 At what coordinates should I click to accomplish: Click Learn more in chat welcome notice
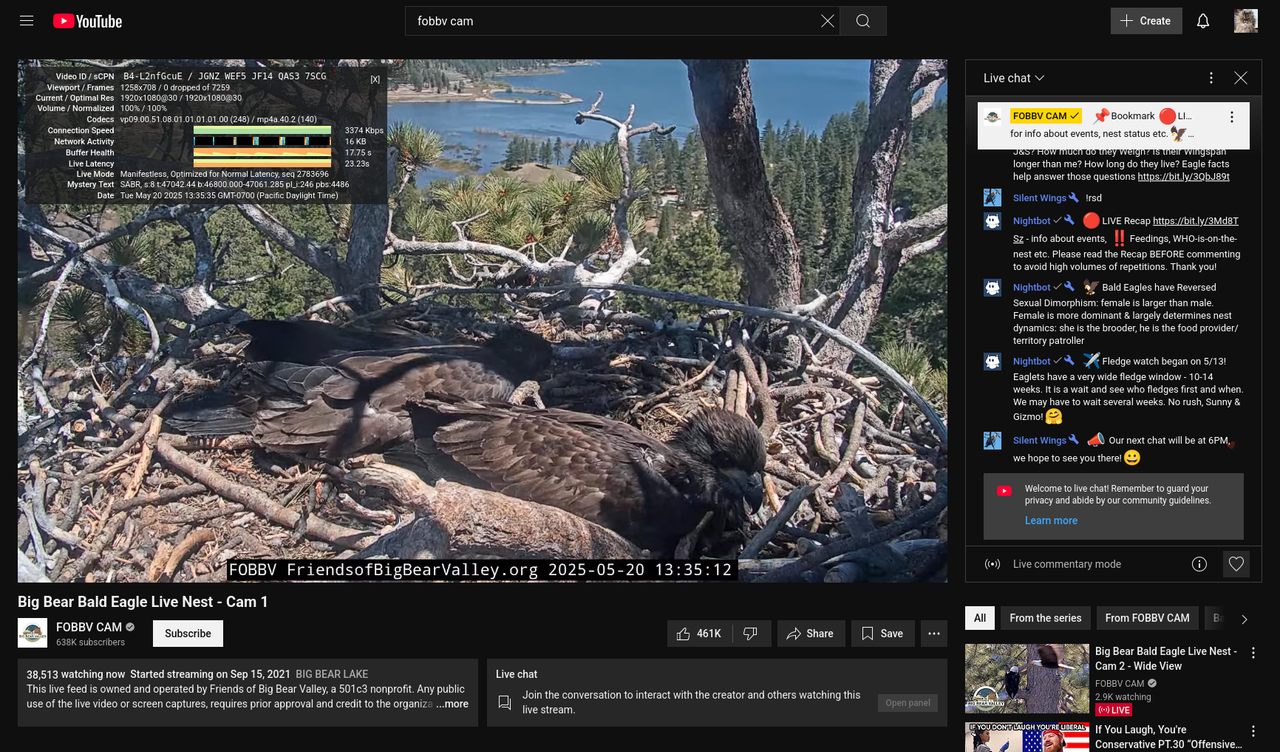click(x=1051, y=521)
